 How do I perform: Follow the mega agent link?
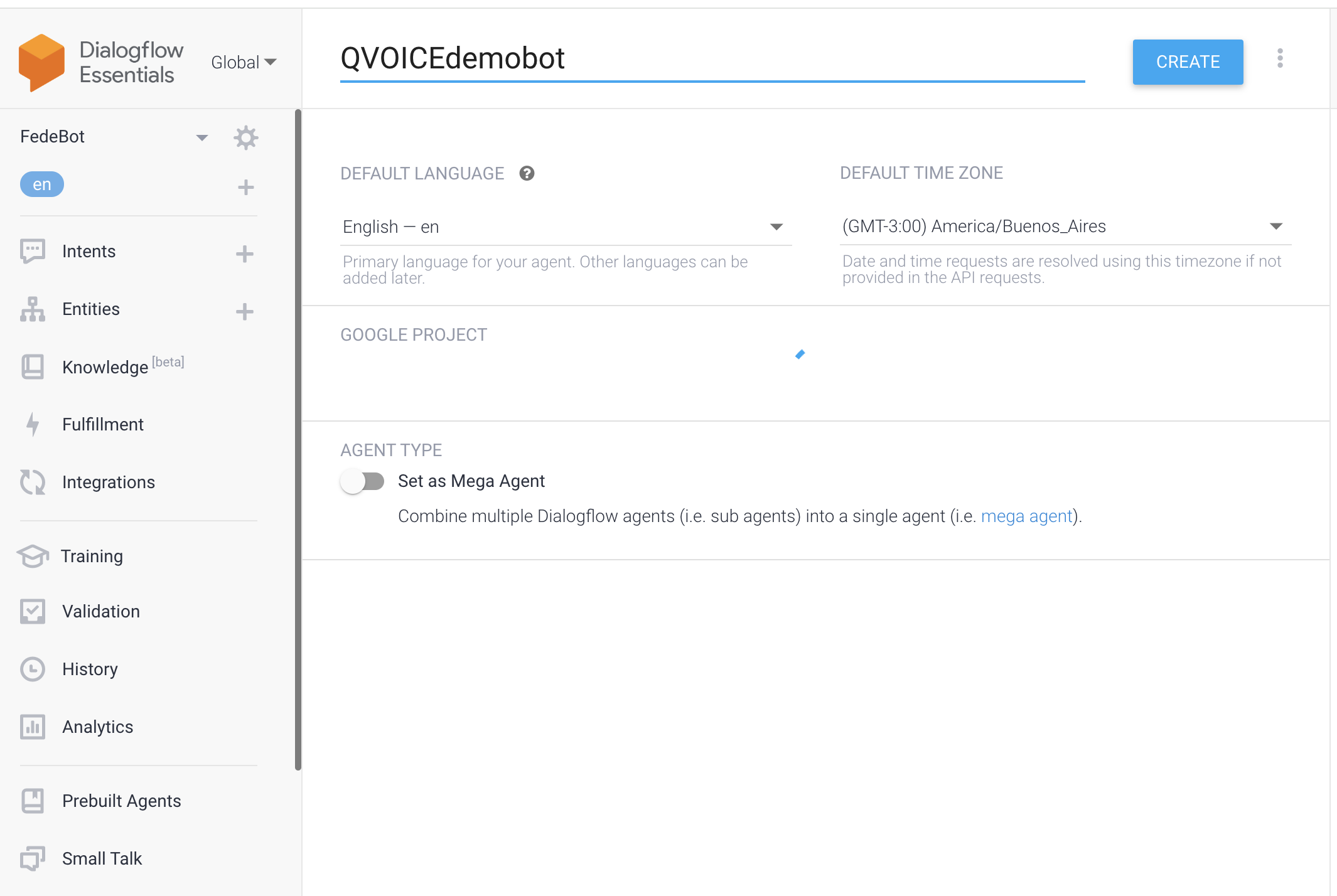[x=1026, y=516]
